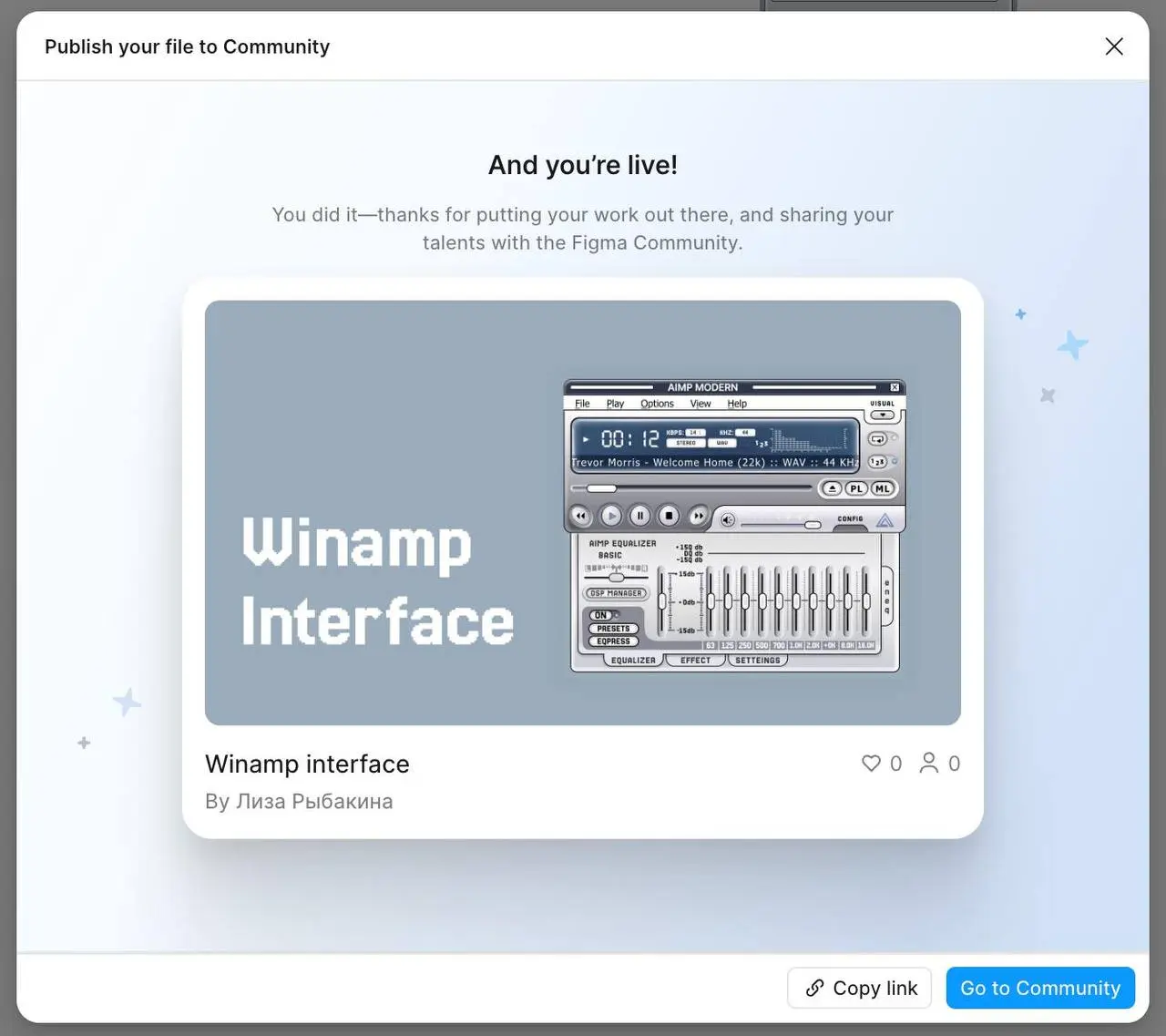Close the Publish to Community dialog
Image resolution: width=1166 pixels, height=1036 pixels.
[x=1113, y=46]
